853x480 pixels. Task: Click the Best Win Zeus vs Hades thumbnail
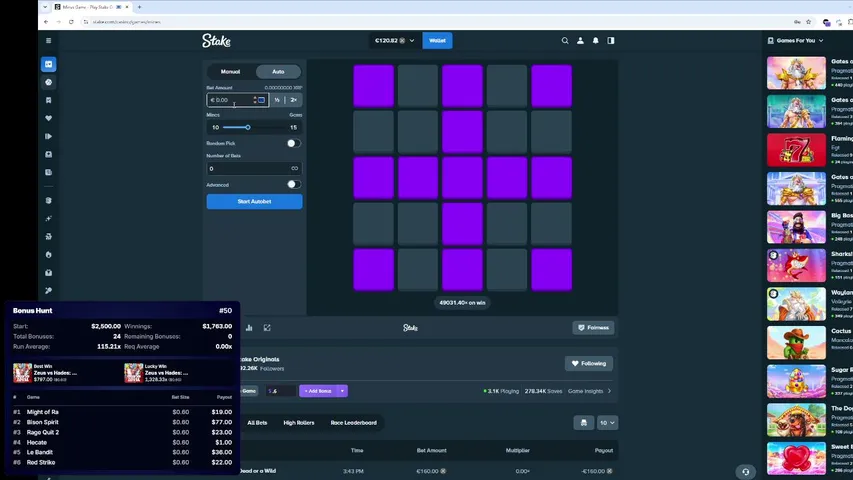pyautogui.click(x=22, y=373)
